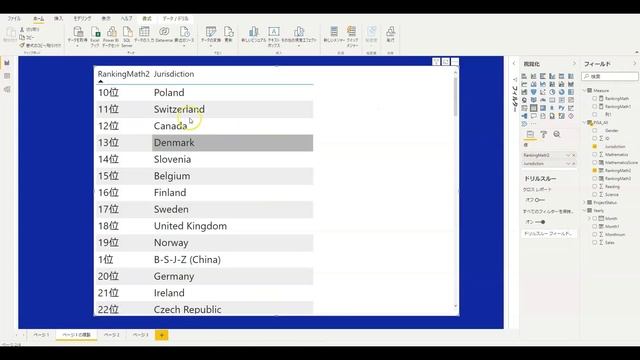Image resolution: width=640 pixels, height=360 pixels.
Task: Check the Reading field checkbox
Action: click(595, 187)
